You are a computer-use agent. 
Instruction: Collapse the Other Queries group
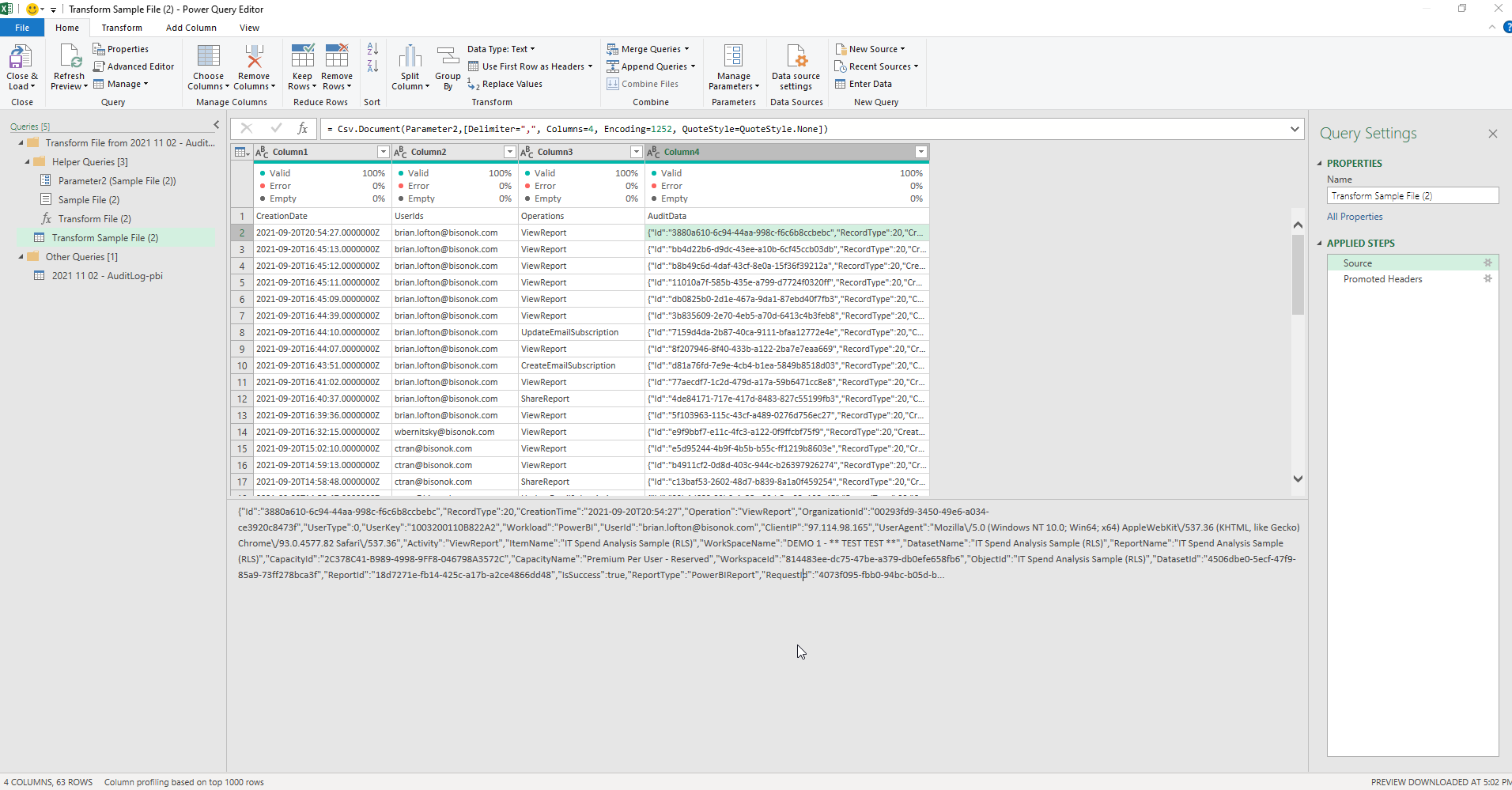pyautogui.click(x=21, y=257)
